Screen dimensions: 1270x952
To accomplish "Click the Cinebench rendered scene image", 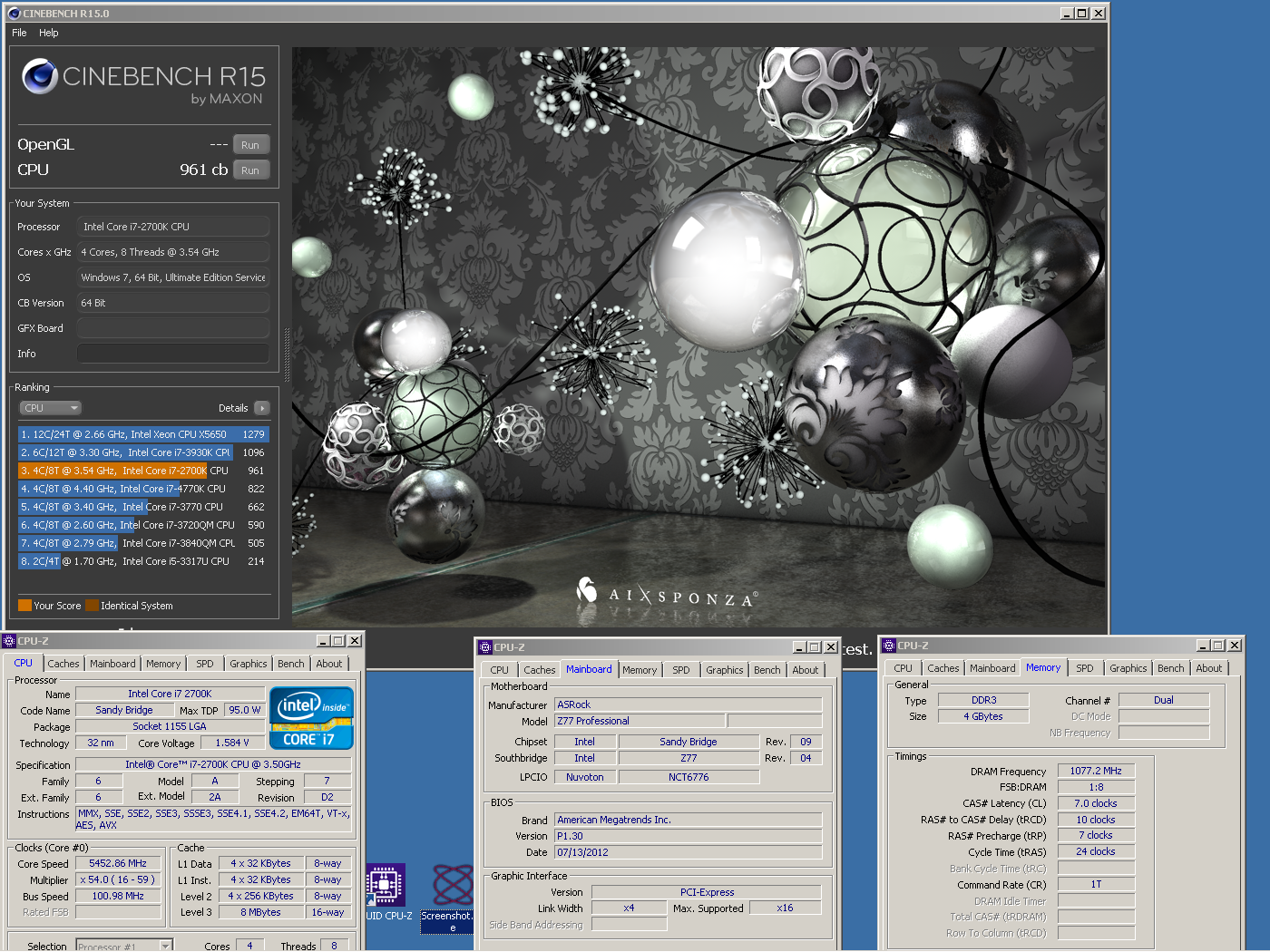I will pos(698,336).
